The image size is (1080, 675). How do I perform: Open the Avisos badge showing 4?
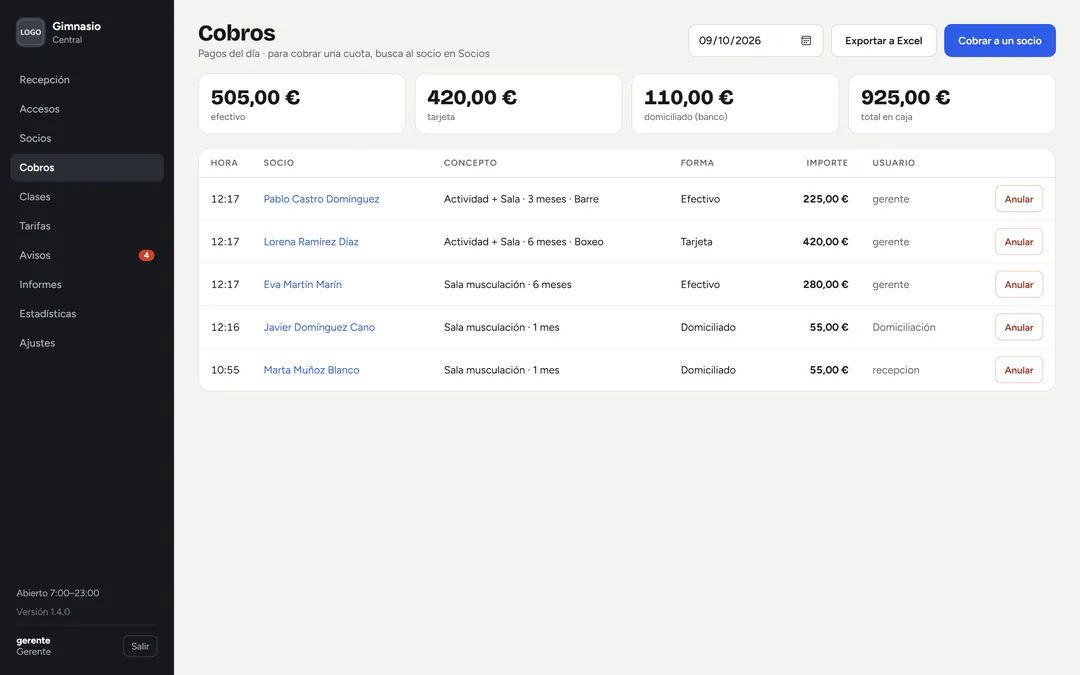(x=146, y=255)
